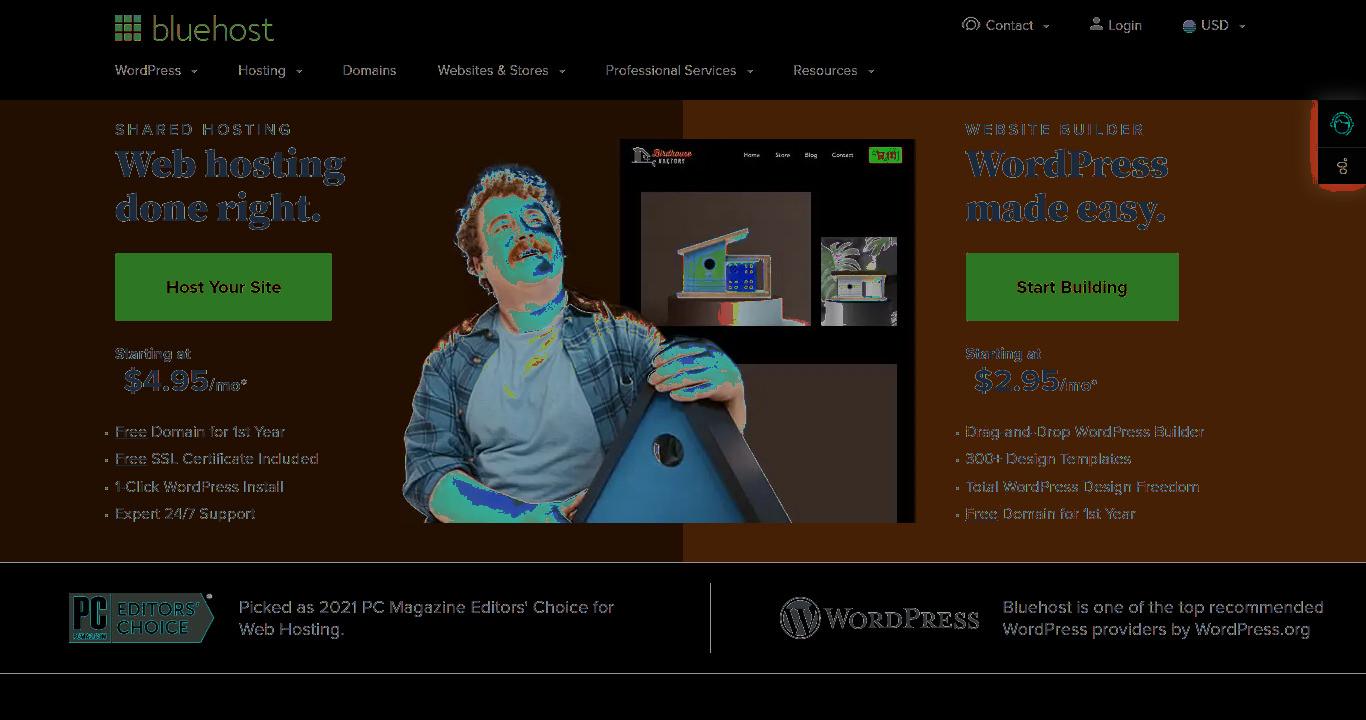Select the WordPress navigation label
Screen dimensions: 1366x720
[148, 70]
